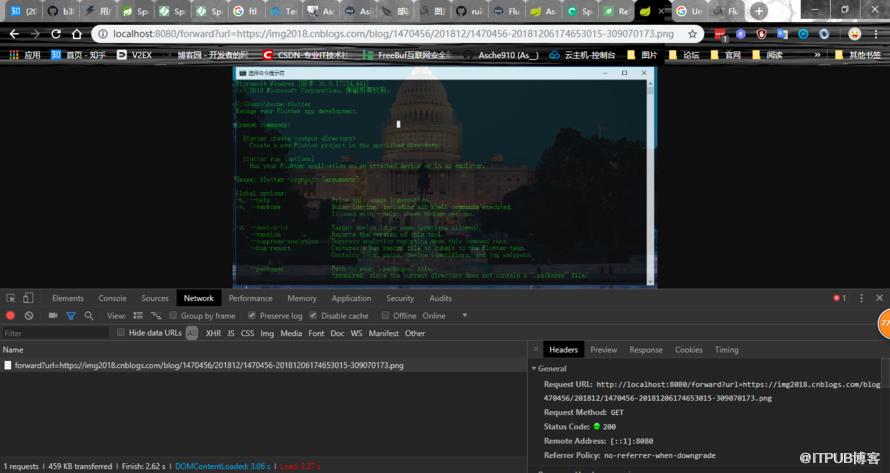Switch to request Preview tab
The width and height of the screenshot is (890, 473).
coord(603,350)
